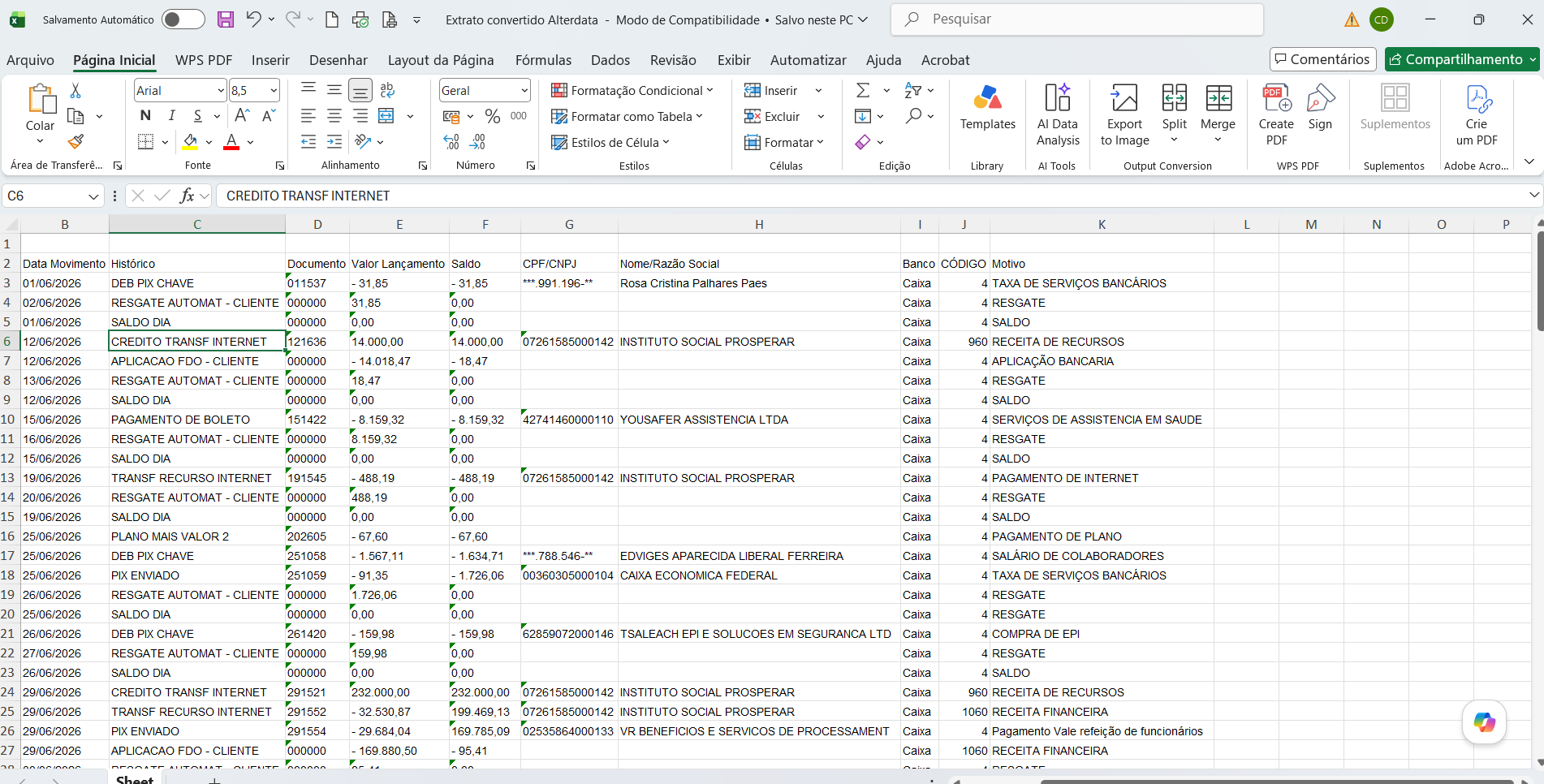Decrease font size with the smaller A icon

pyautogui.click(x=269, y=116)
